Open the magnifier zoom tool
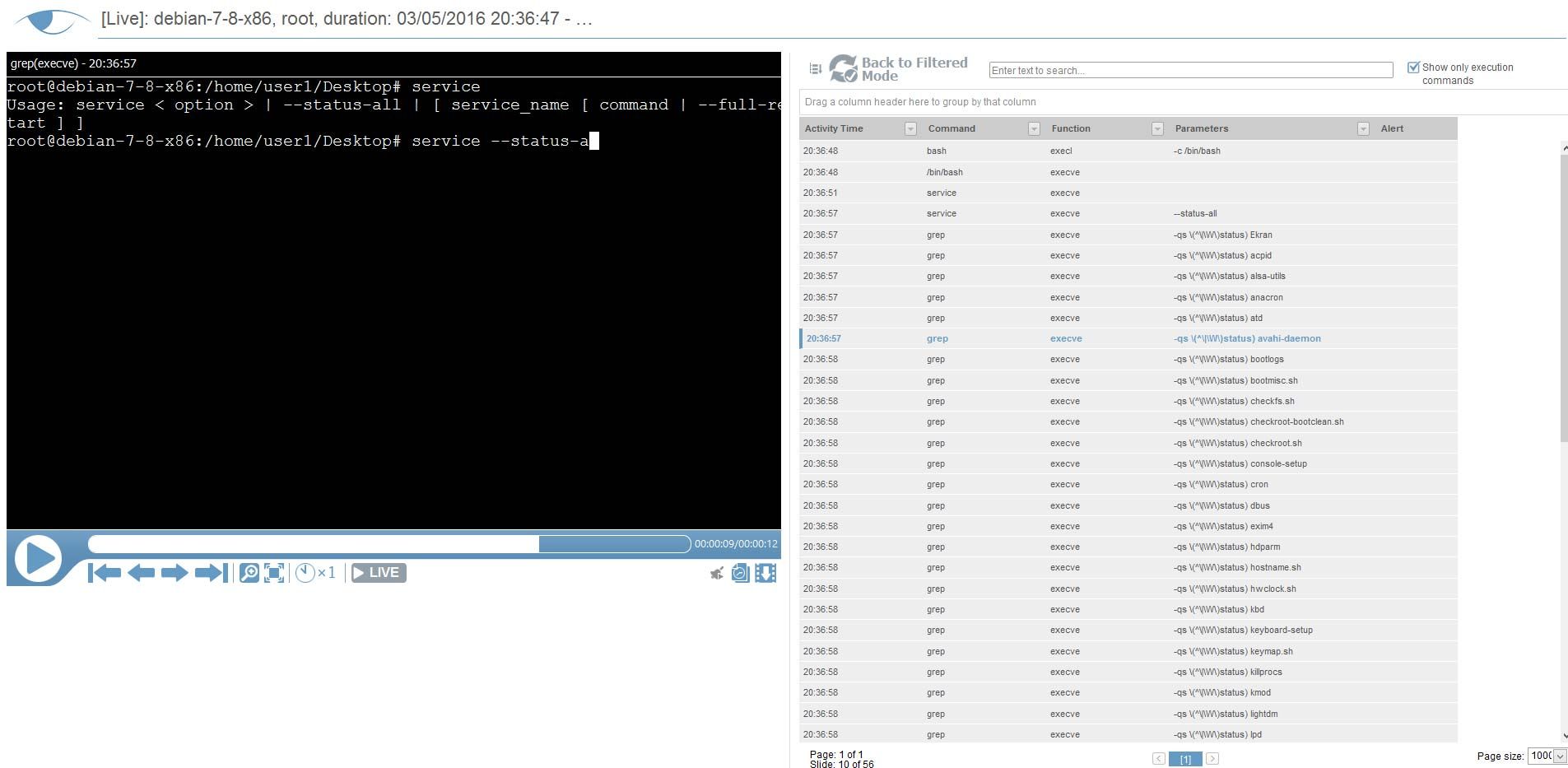Viewport: 1568px width, 768px height. pyautogui.click(x=249, y=573)
